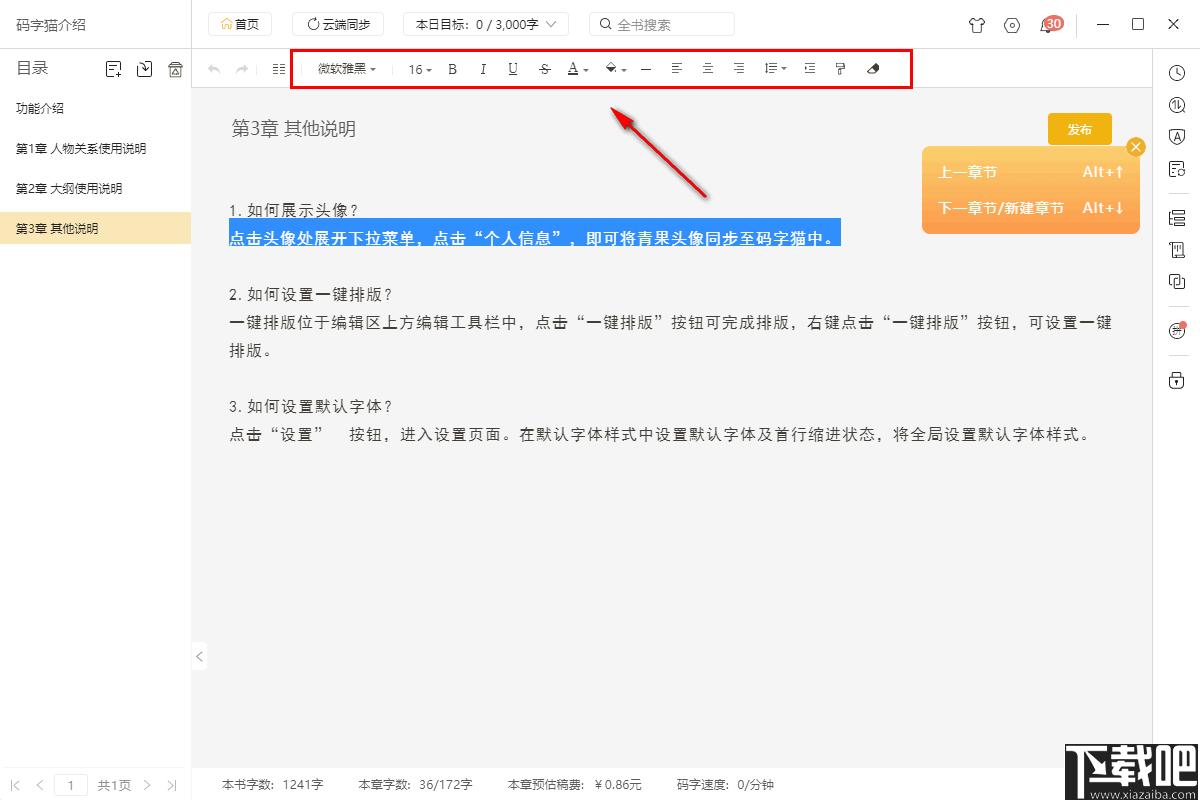The image size is (1200, 800).
Task: Toggle first-line indent icon
Action: pos(810,69)
